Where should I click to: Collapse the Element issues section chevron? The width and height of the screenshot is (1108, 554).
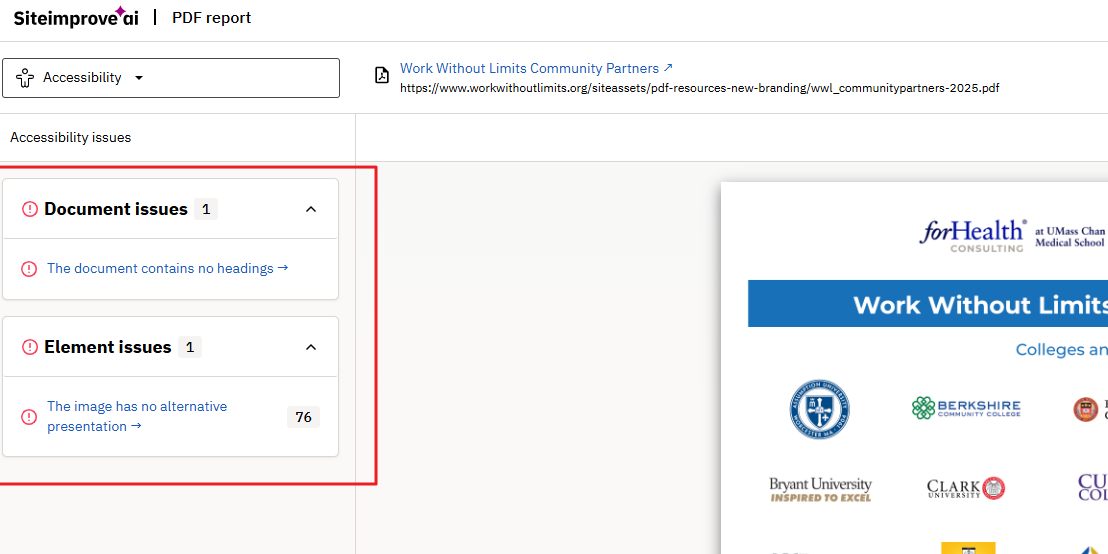[310, 347]
